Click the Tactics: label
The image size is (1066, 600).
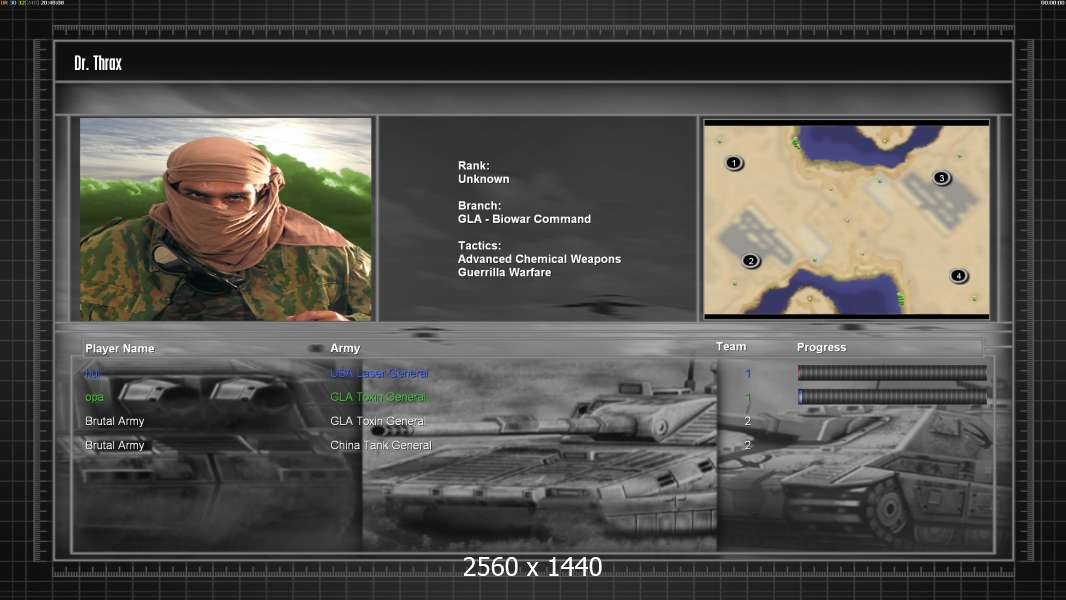(x=479, y=245)
